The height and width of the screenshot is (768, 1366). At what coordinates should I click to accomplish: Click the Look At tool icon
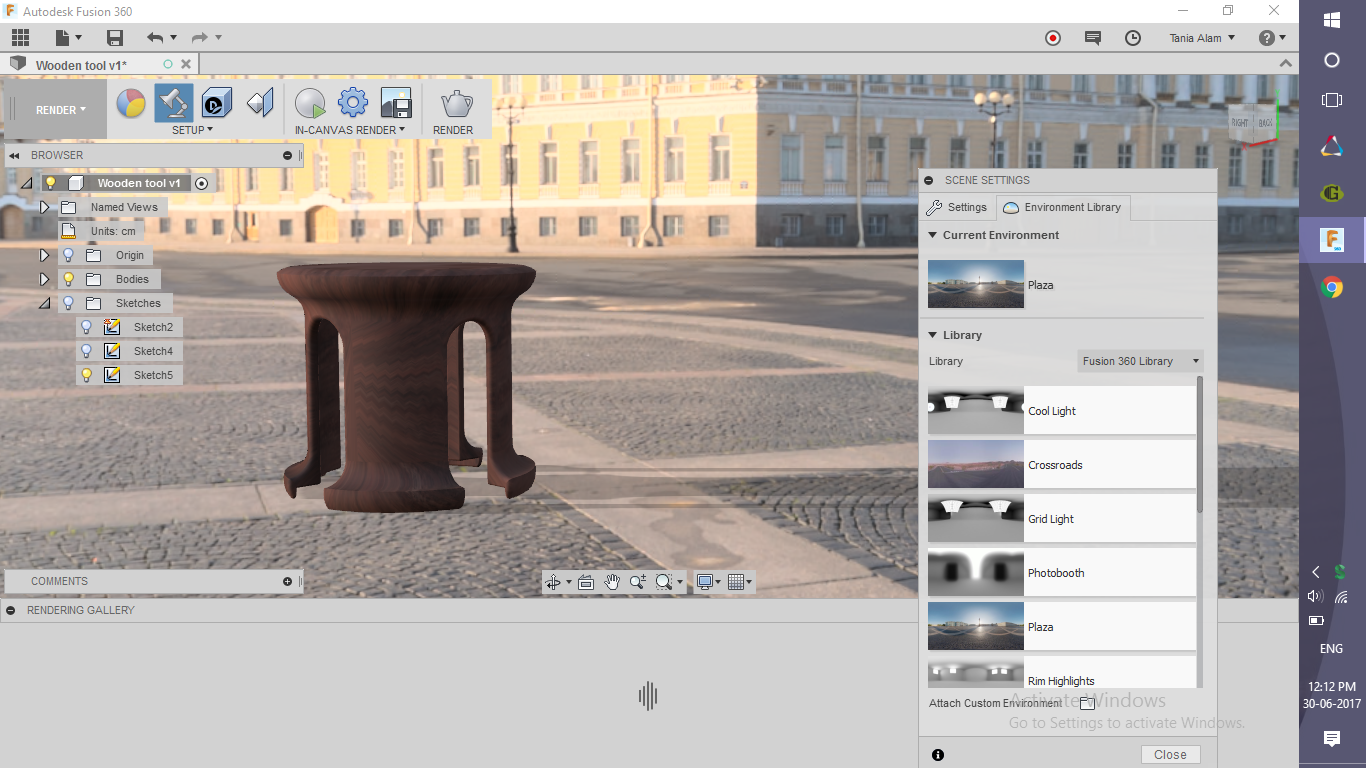[x=586, y=582]
